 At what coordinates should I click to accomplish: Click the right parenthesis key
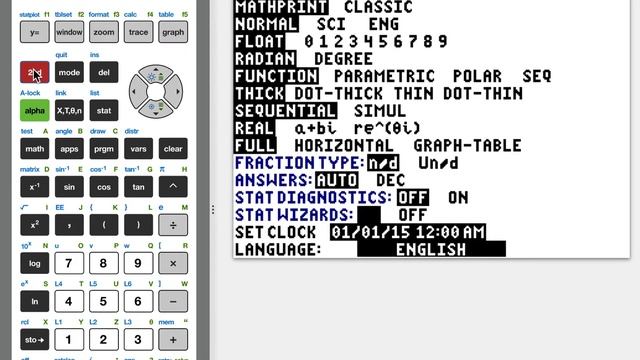pos(138,225)
